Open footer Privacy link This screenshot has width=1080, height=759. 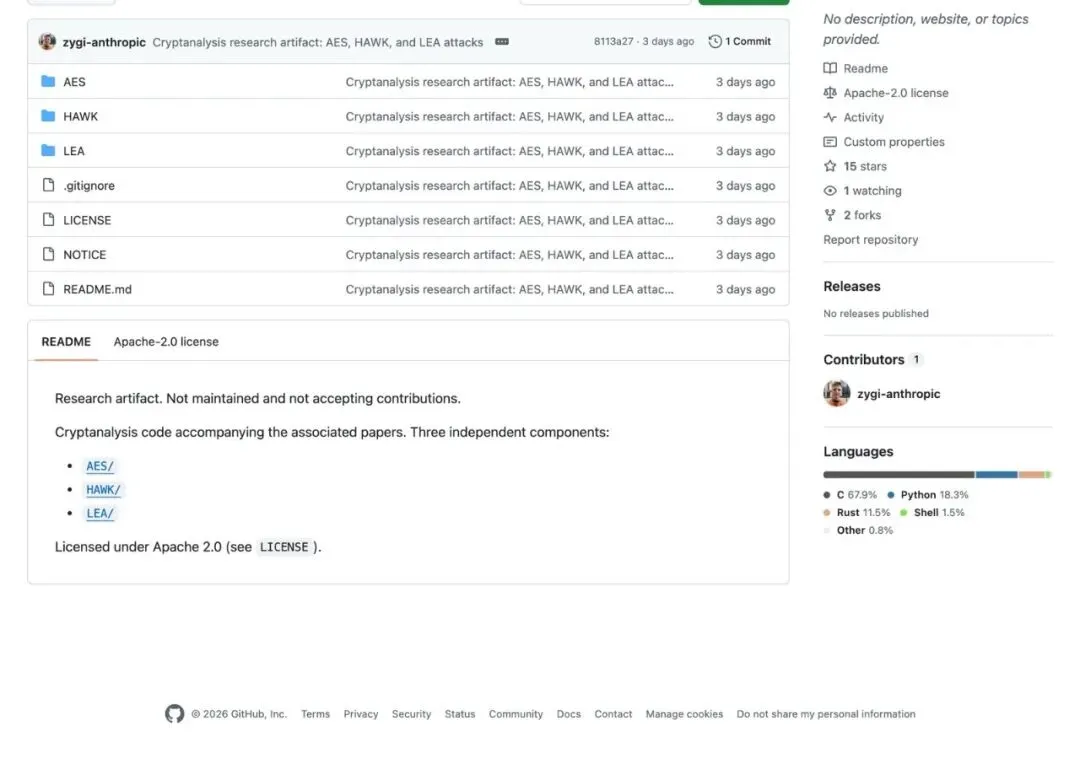[361, 714]
